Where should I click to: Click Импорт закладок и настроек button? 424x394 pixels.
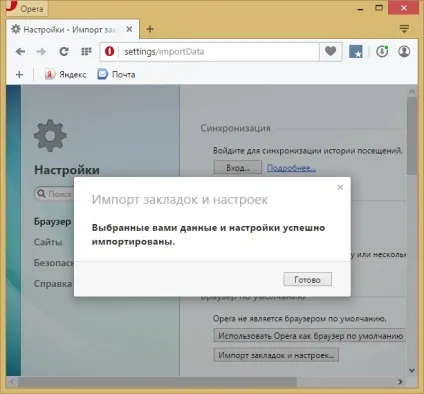click(276, 355)
